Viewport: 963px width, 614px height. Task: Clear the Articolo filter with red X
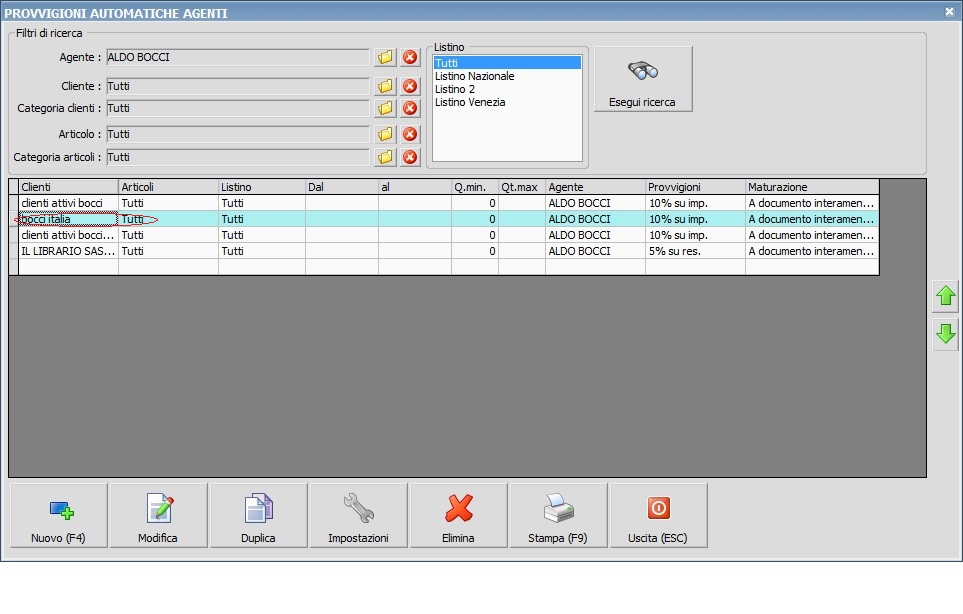point(410,134)
